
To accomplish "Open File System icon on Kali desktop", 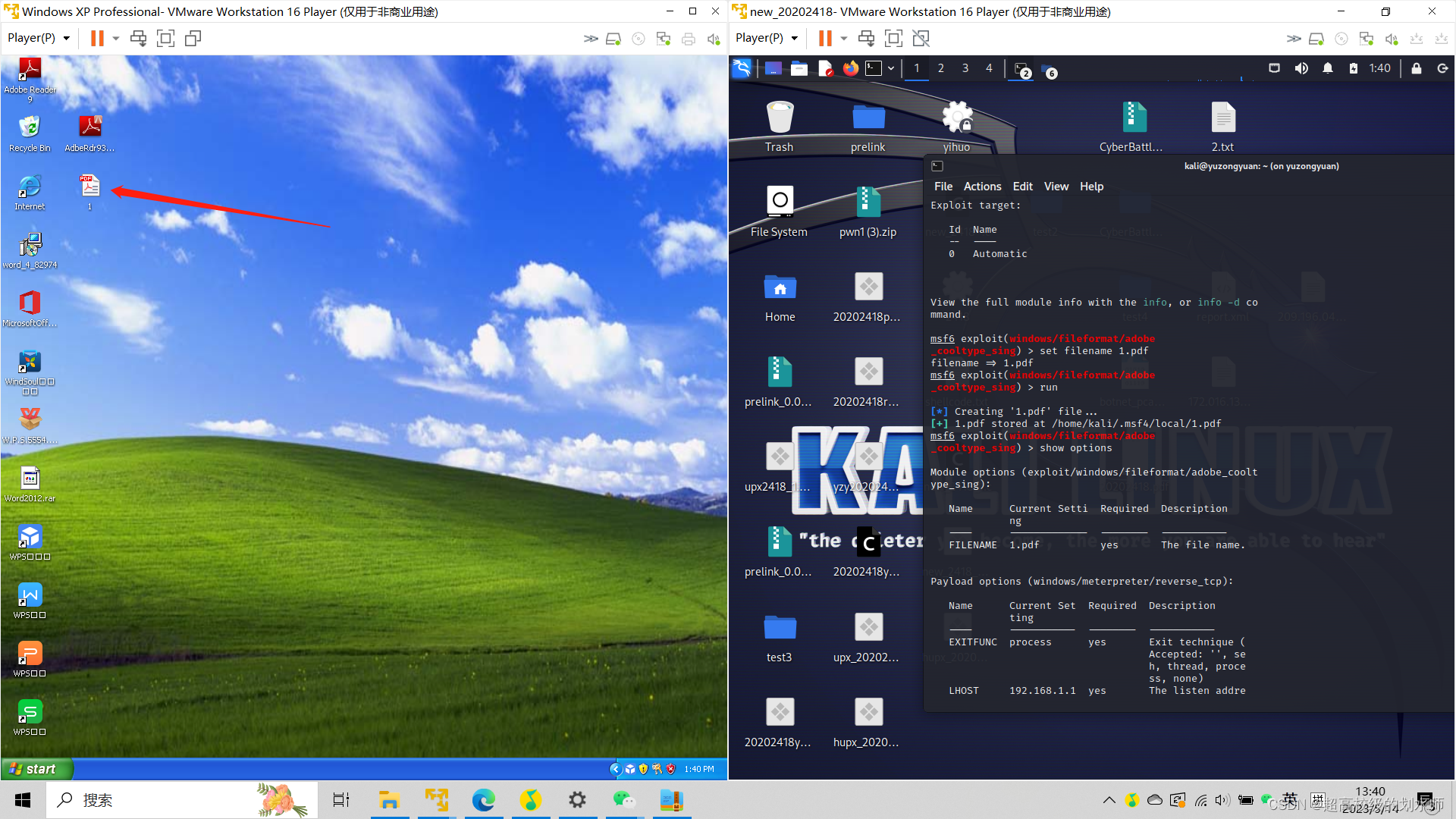I will click(780, 212).
